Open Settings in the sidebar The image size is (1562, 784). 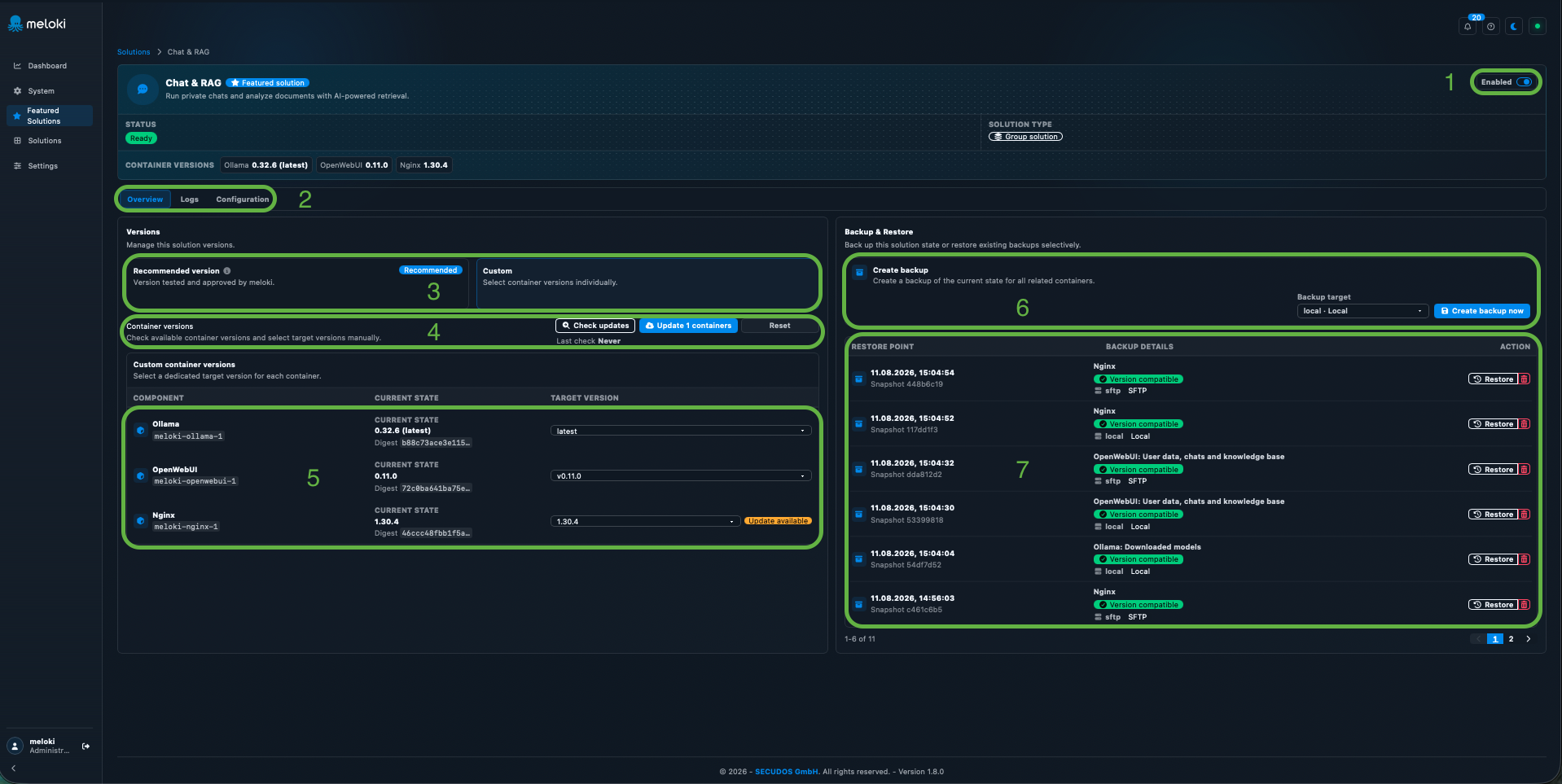(x=50, y=166)
